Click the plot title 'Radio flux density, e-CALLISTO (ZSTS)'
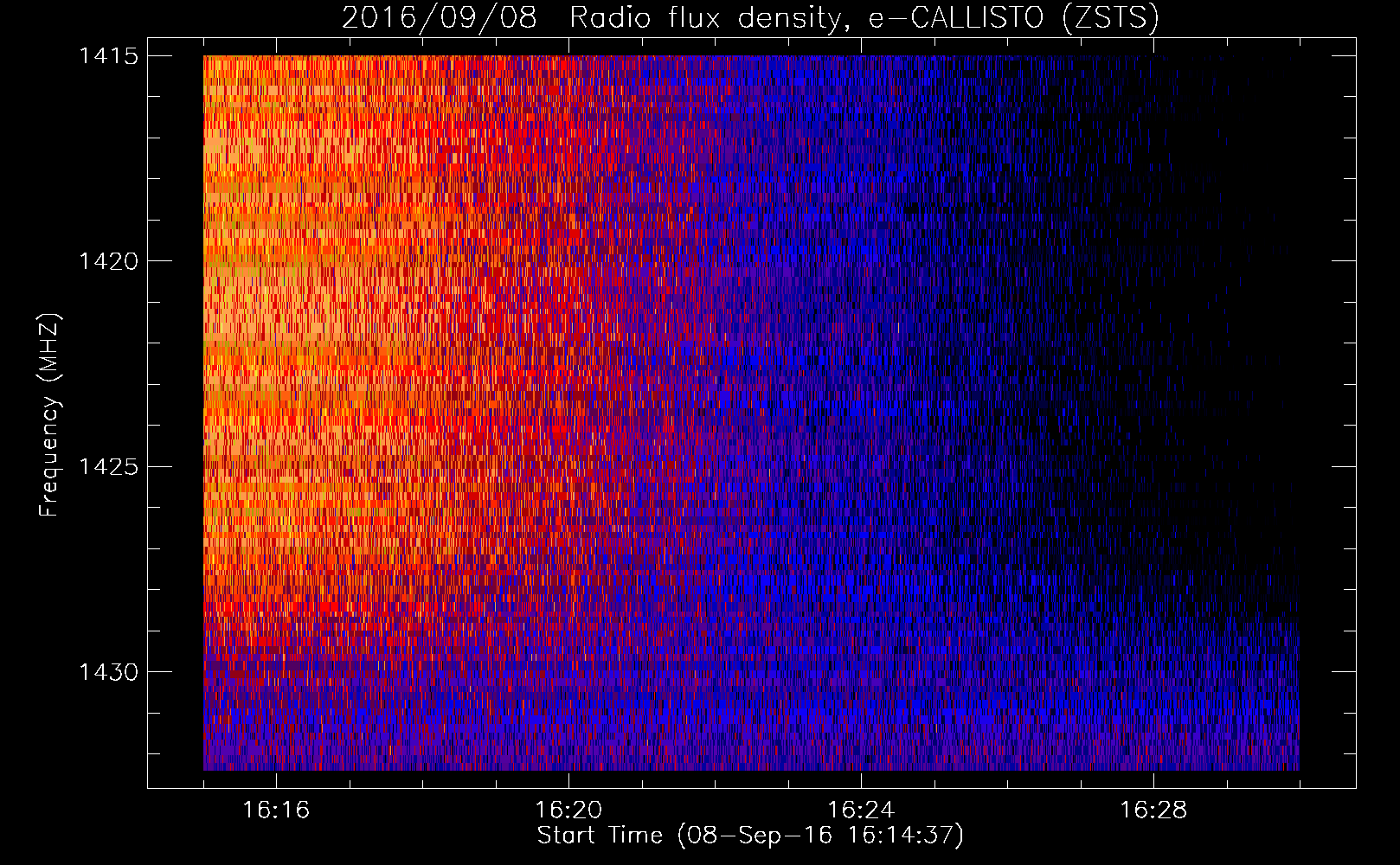1400x865 pixels. (864, 17)
